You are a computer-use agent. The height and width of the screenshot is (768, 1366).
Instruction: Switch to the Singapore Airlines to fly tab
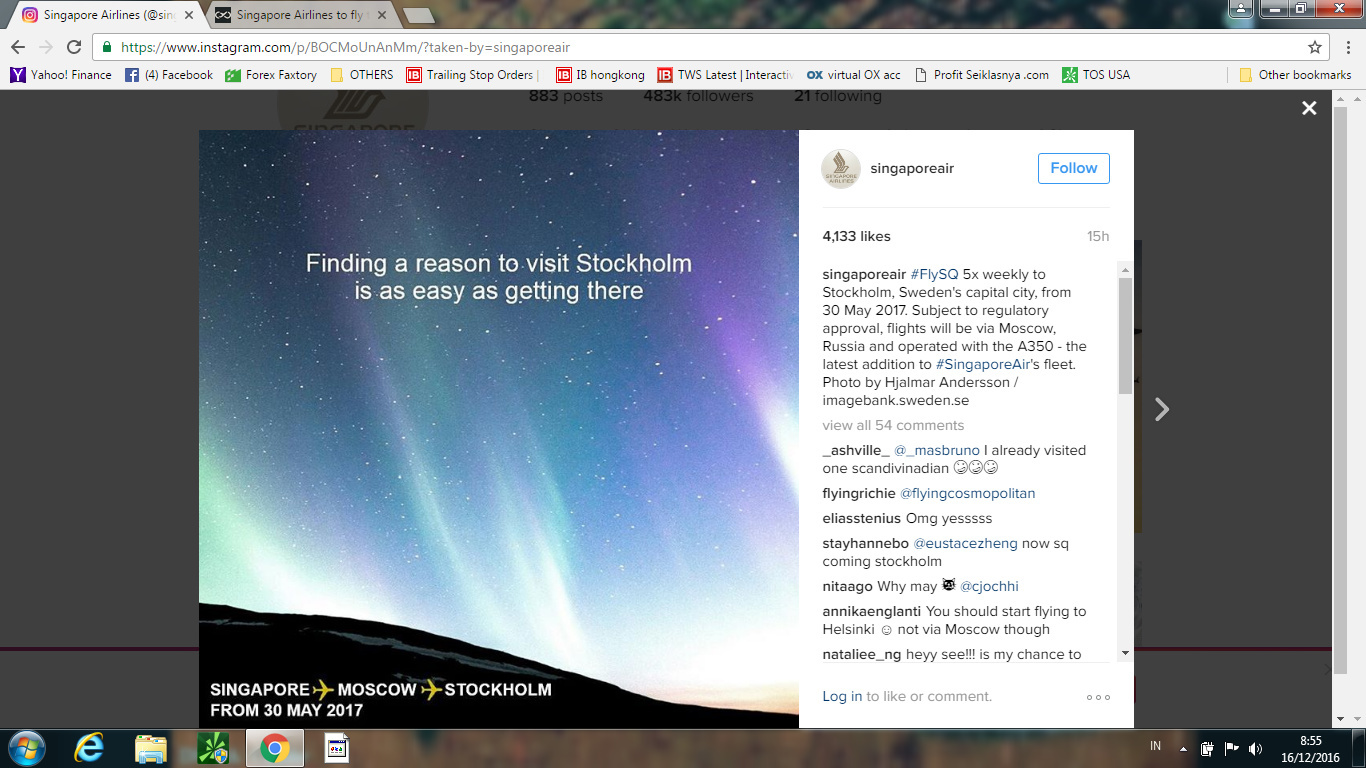tap(300, 15)
